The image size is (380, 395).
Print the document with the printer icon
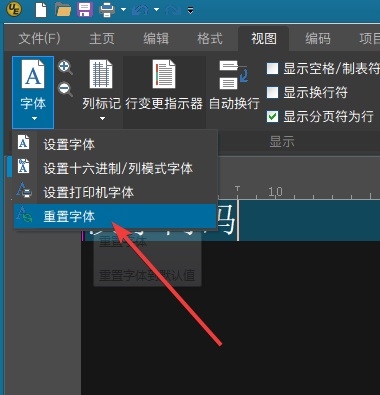tap(107, 10)
